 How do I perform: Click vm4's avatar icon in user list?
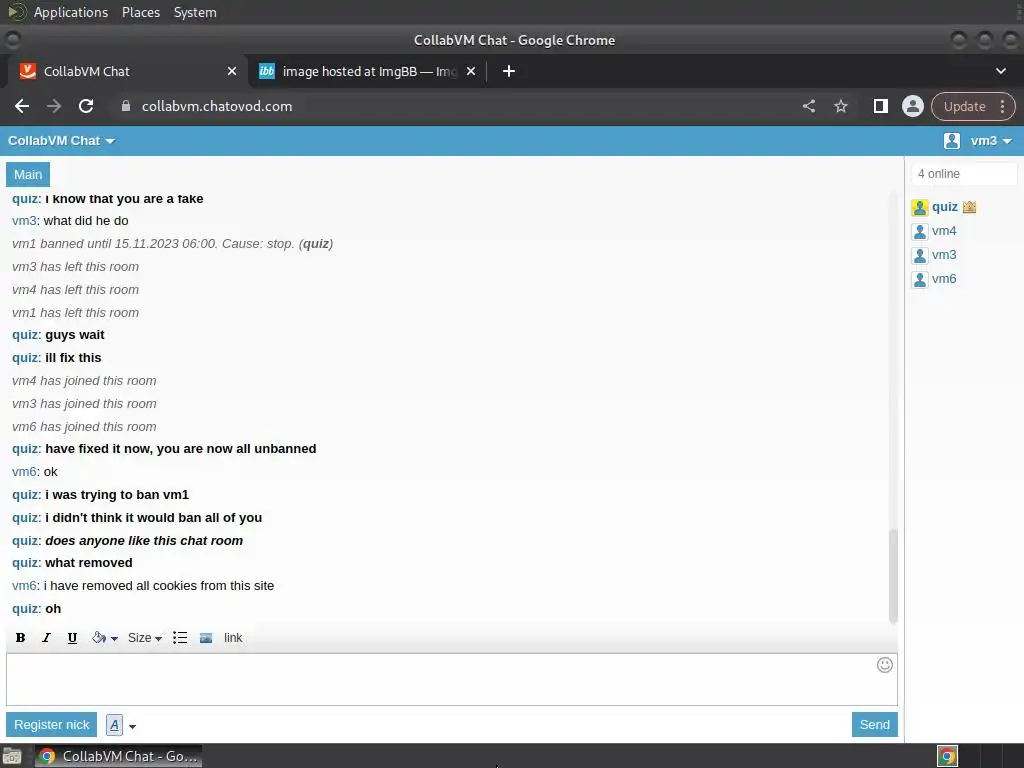(x=920, y=232)
